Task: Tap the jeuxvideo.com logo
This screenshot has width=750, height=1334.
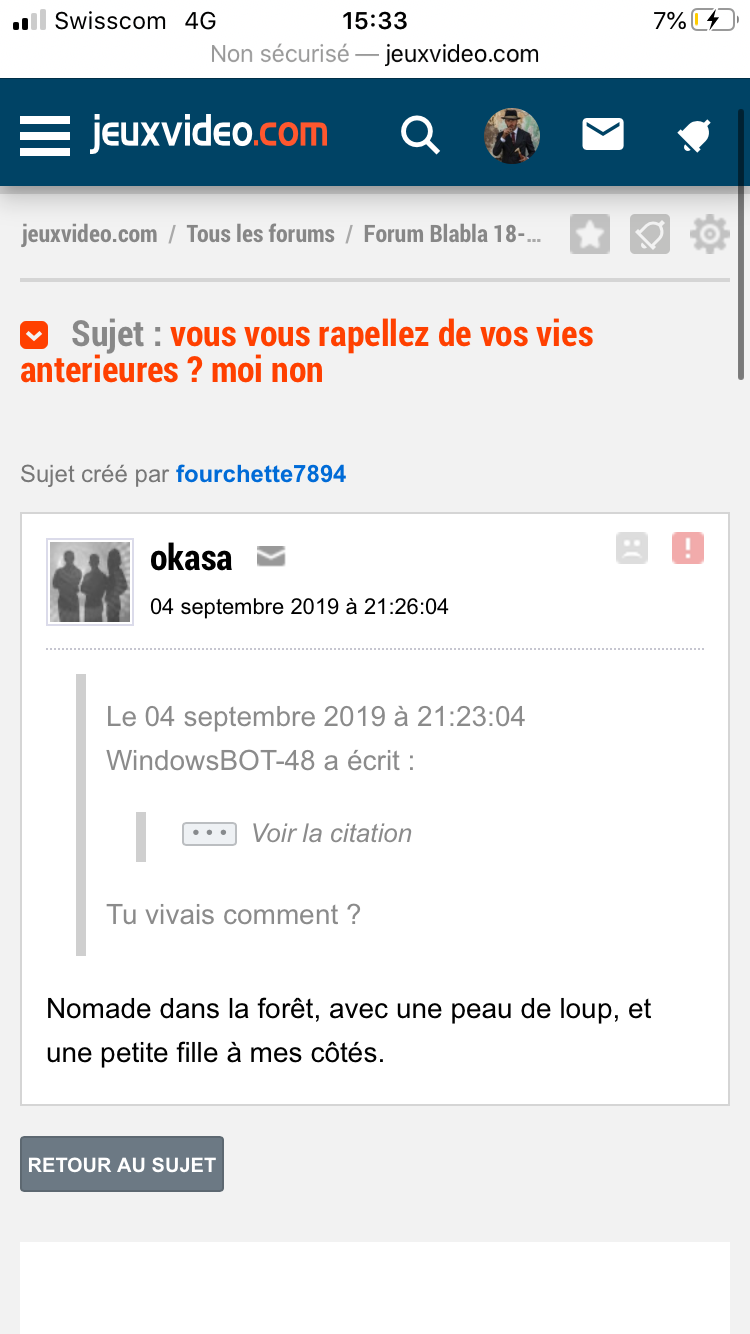Action: (209, 132)
